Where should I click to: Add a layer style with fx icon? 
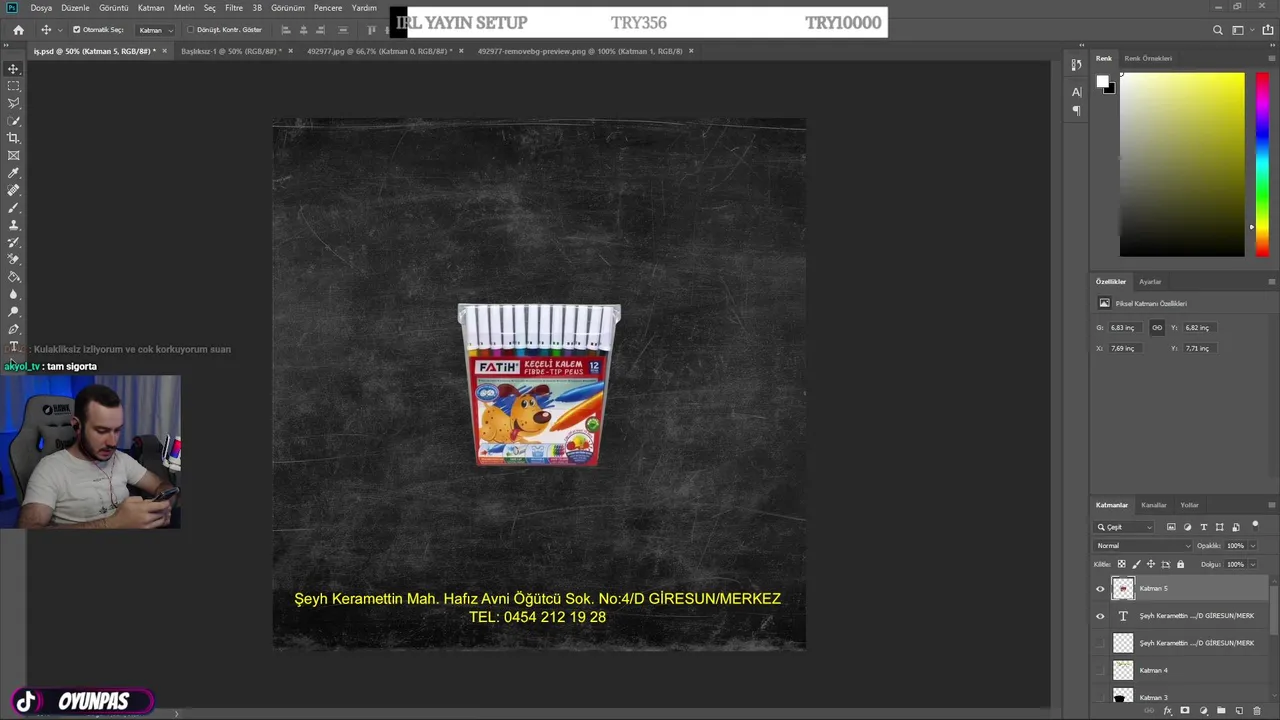click(x=1167, y=711)
